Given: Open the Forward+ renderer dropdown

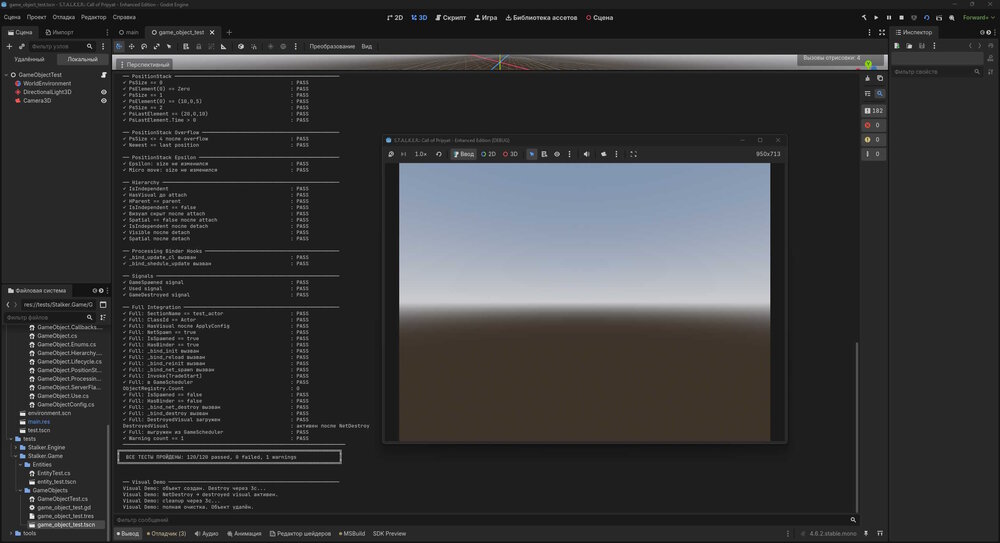Looking at the screenshot, I should [978, 18].
